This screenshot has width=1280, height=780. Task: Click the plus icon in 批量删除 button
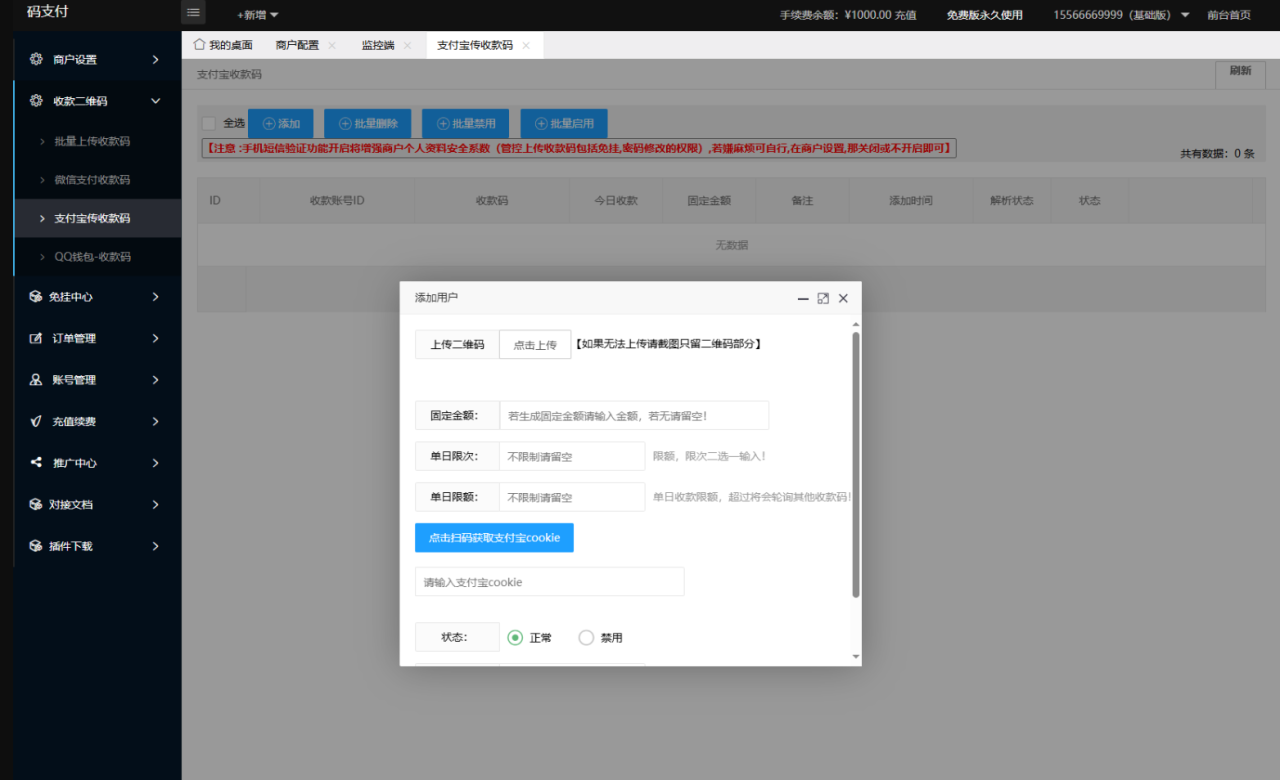coord(345,124)
